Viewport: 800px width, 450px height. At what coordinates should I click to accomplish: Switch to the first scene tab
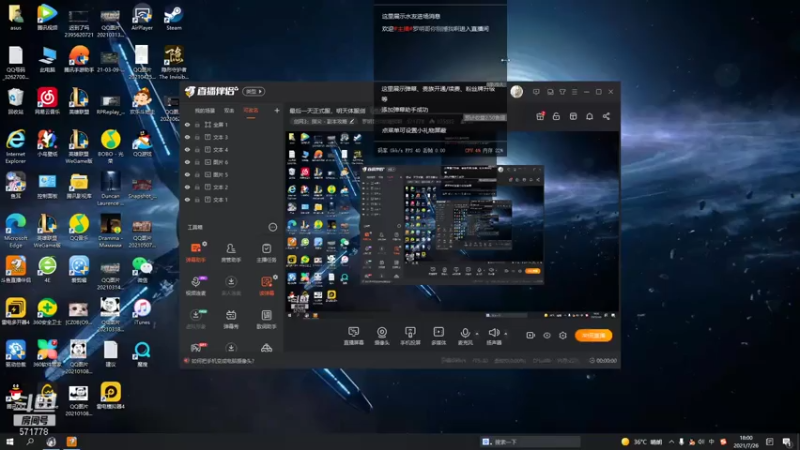pos(204,110)
